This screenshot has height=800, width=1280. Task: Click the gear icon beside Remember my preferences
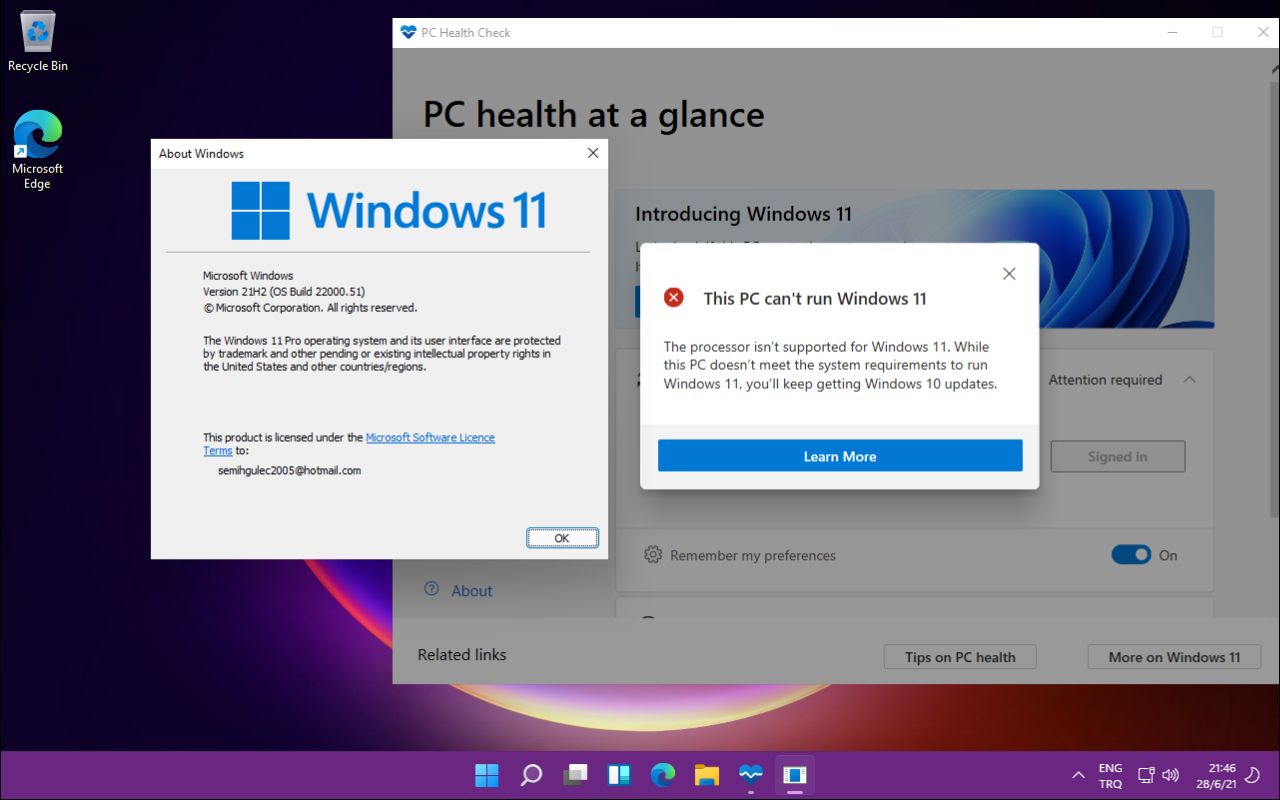click(x=653, y=555)
